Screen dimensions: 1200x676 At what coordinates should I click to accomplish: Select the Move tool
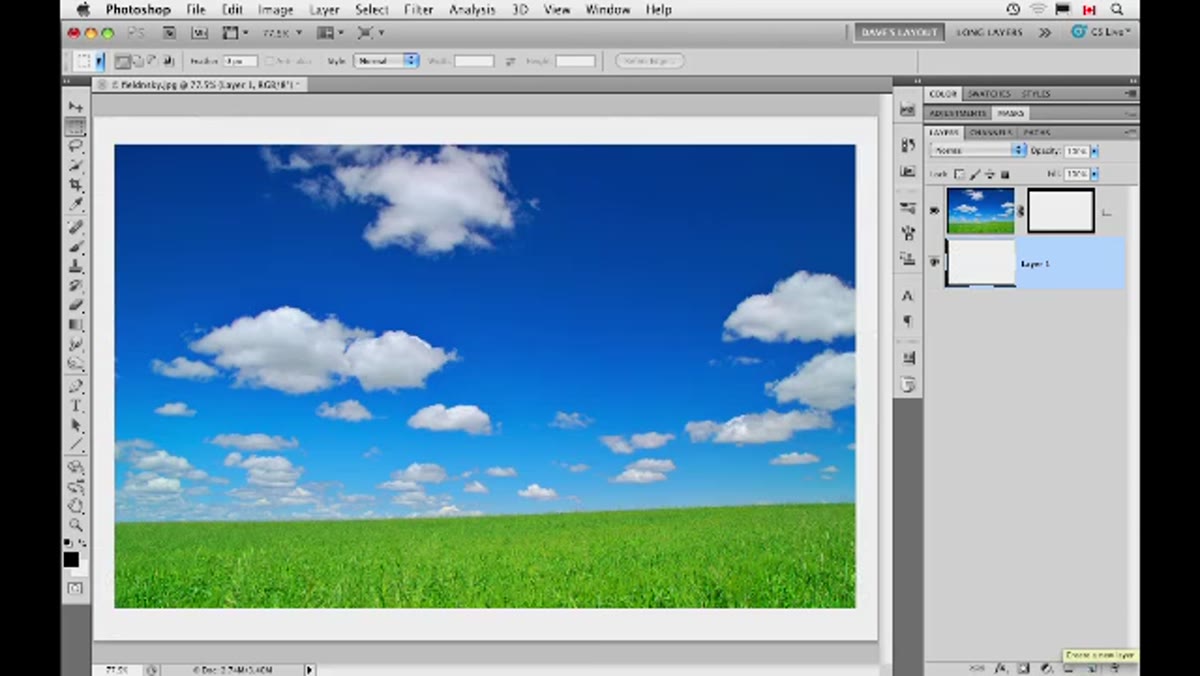pos(76,106)
